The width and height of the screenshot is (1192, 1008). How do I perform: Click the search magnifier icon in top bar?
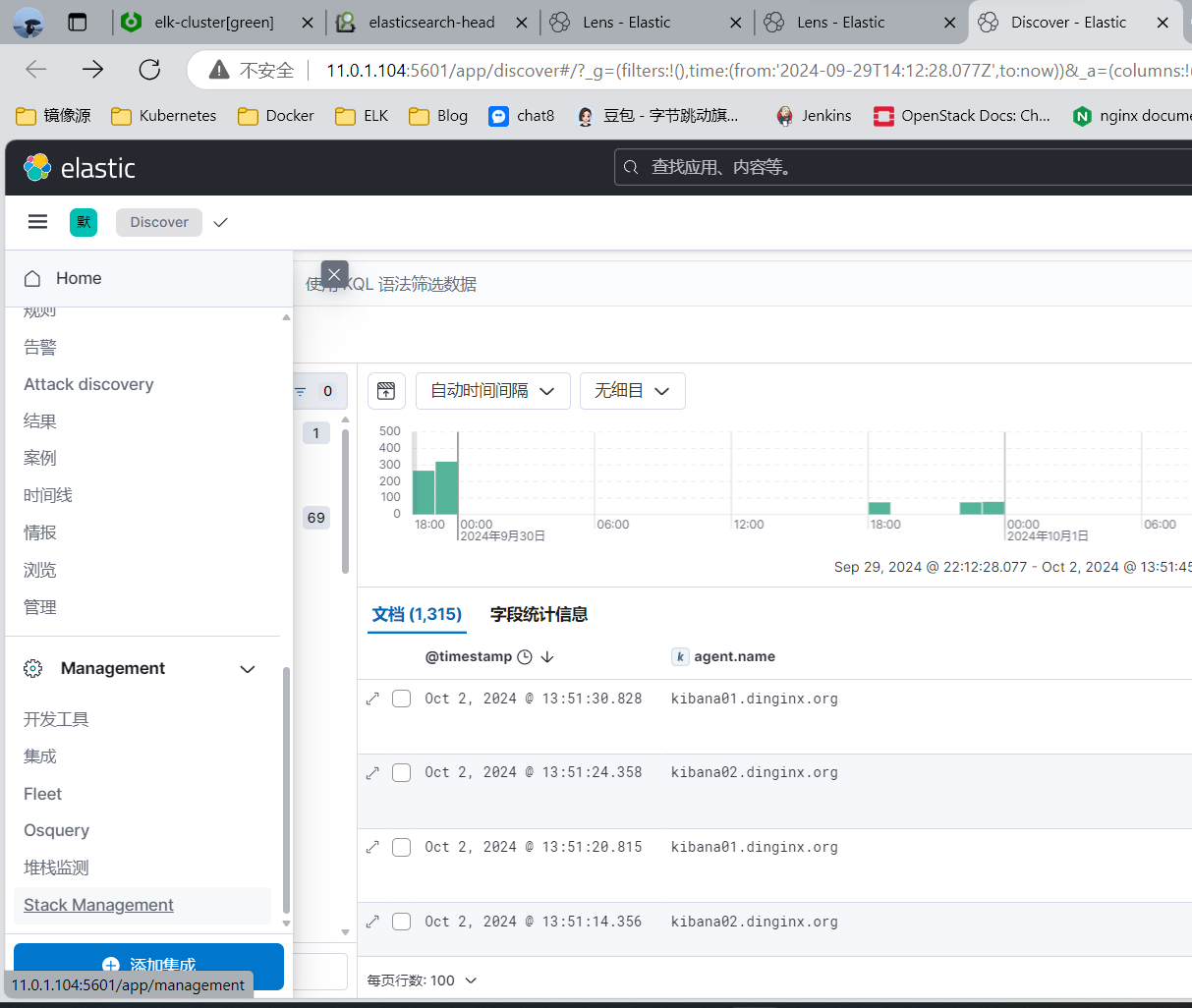click(x=632, y=167)
